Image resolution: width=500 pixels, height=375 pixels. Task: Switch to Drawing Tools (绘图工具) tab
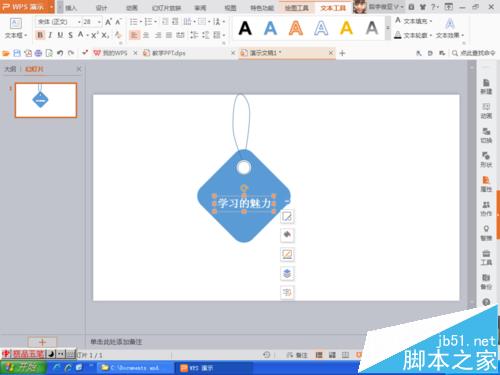[x=296, y=8]
